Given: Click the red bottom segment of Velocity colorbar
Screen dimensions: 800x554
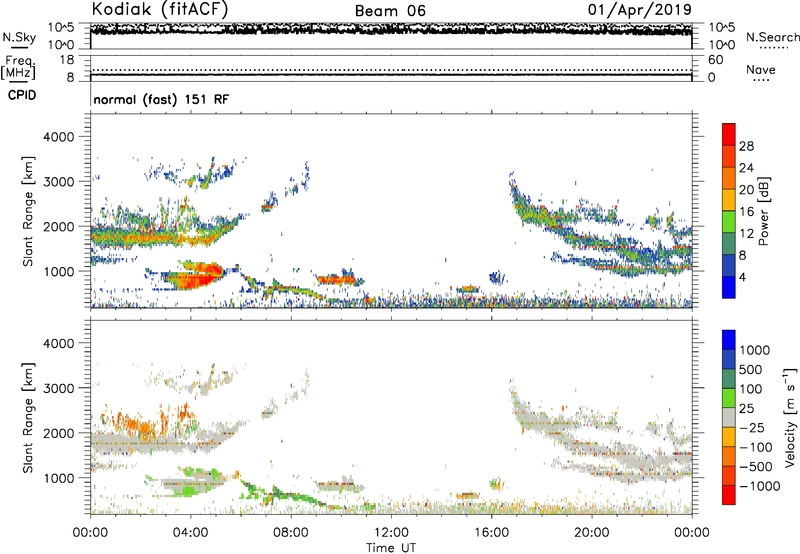Looking at the screenshot, I should pyautogui.click(x=729, y=495).
